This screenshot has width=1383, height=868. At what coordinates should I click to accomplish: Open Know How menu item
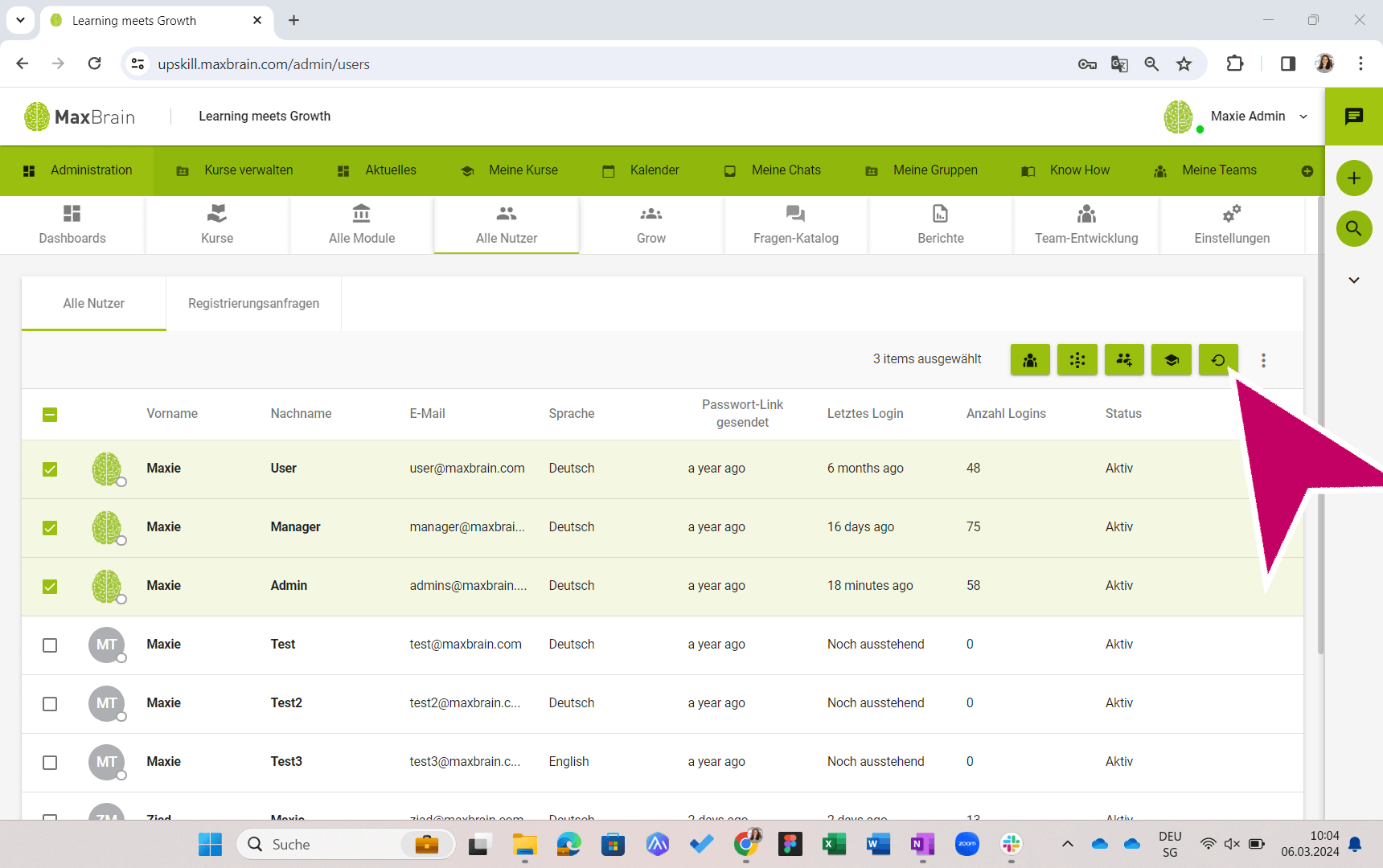1065,170
